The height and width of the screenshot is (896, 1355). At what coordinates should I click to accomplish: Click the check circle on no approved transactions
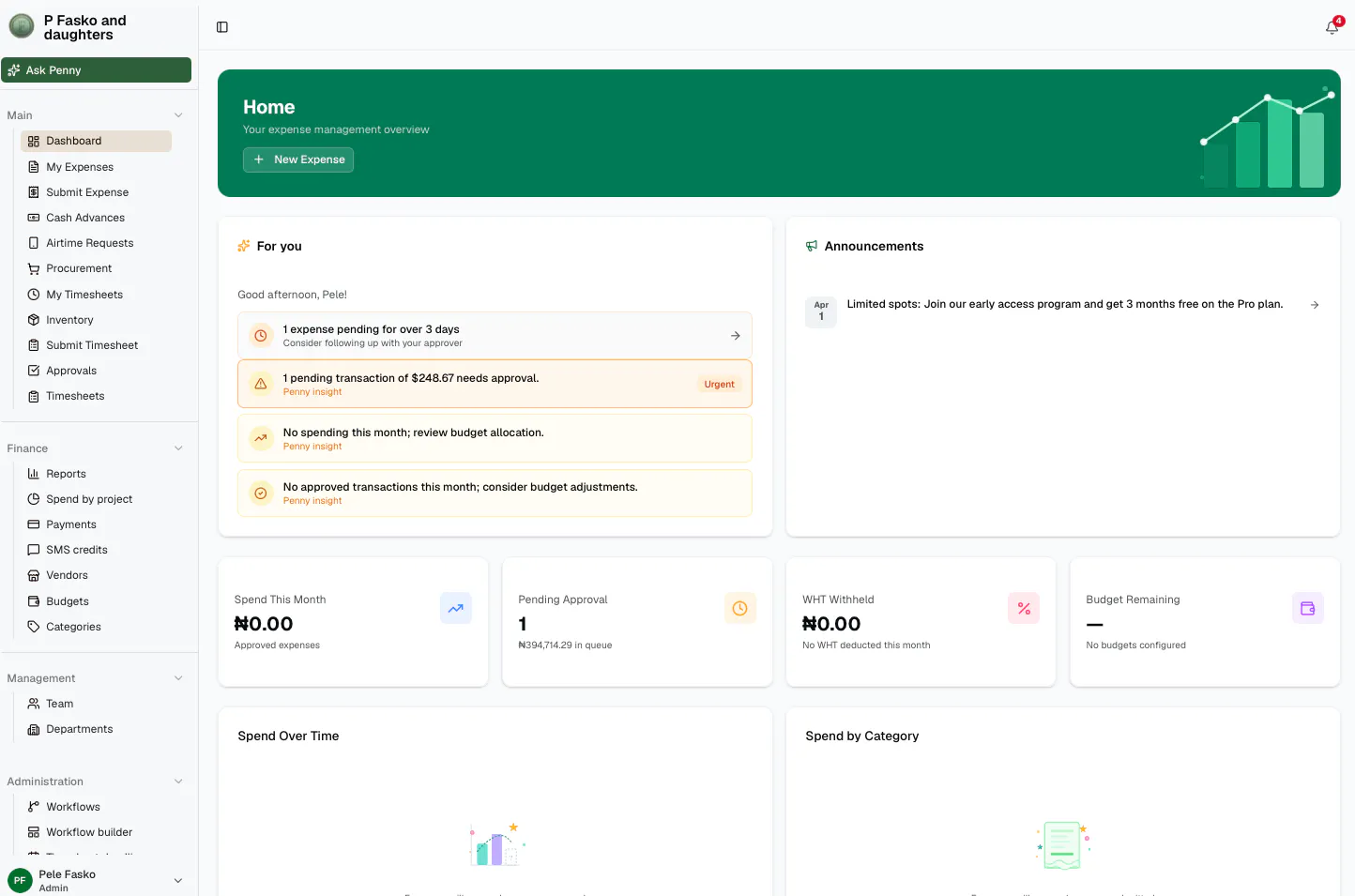261,493
